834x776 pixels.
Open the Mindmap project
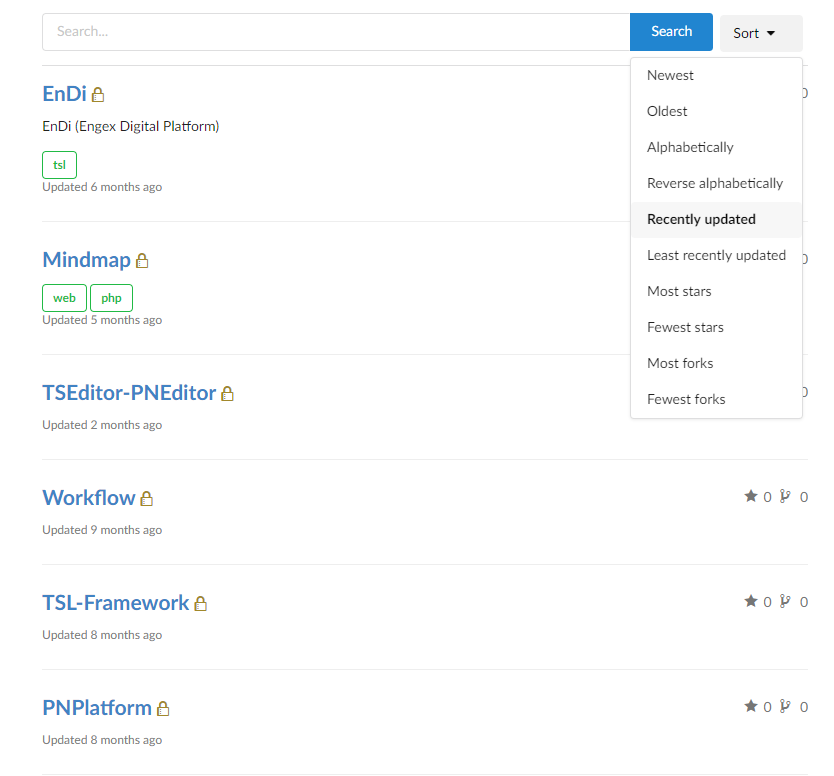[x=87, y=260]
